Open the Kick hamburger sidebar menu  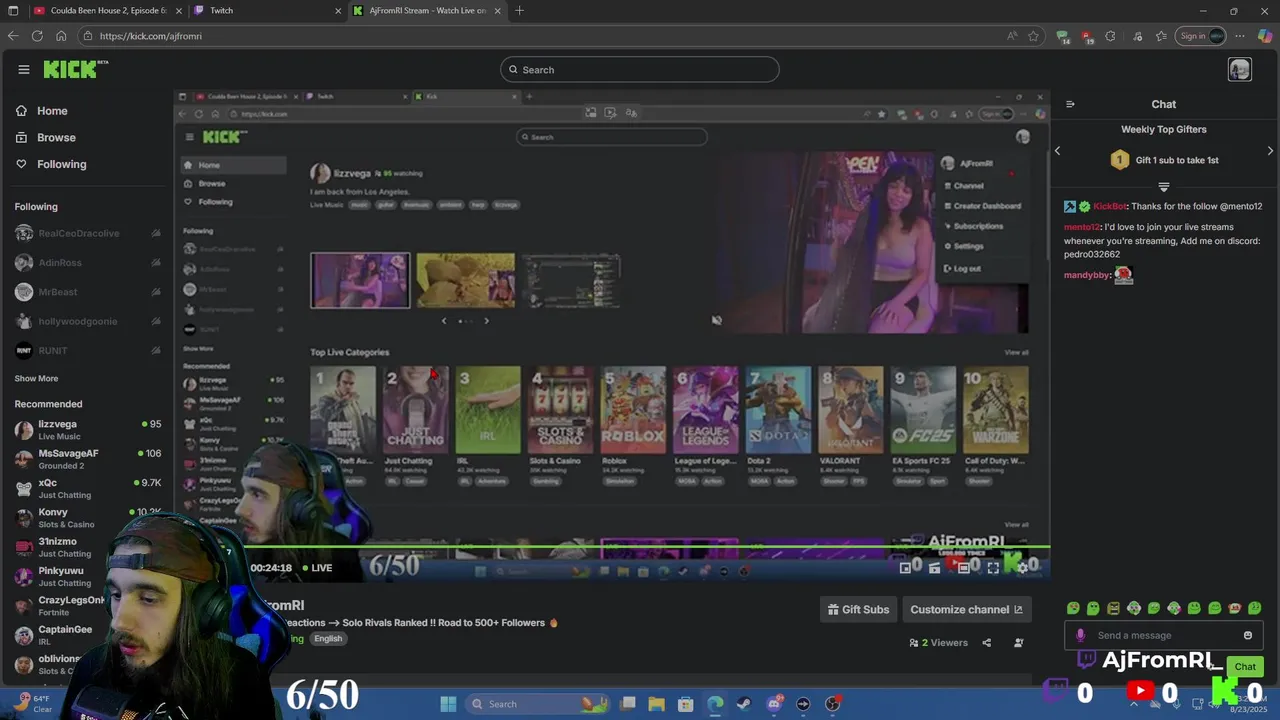(x=24, y=69)
